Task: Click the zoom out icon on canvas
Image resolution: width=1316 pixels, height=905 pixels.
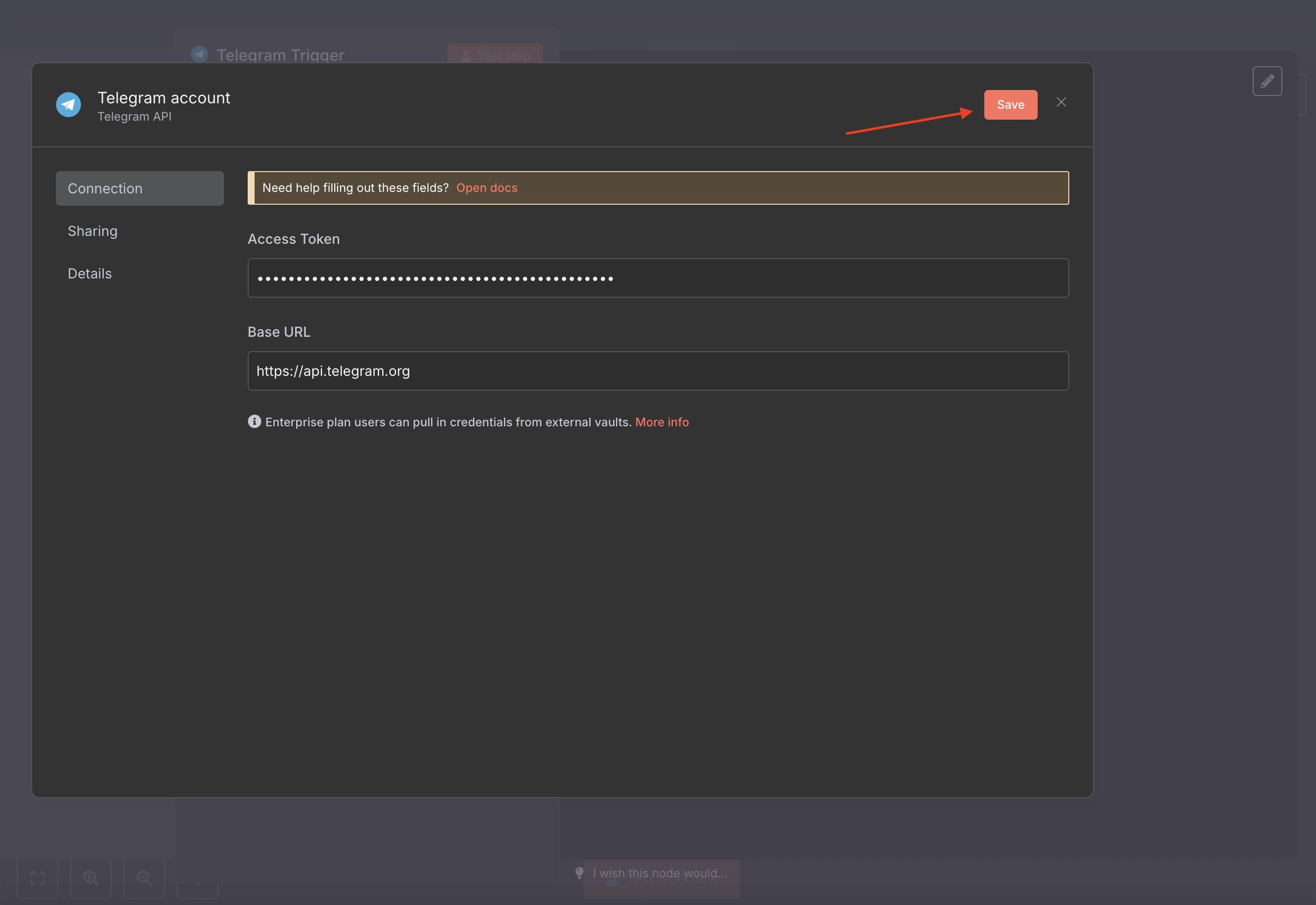Action: click(x=144, y=878)
